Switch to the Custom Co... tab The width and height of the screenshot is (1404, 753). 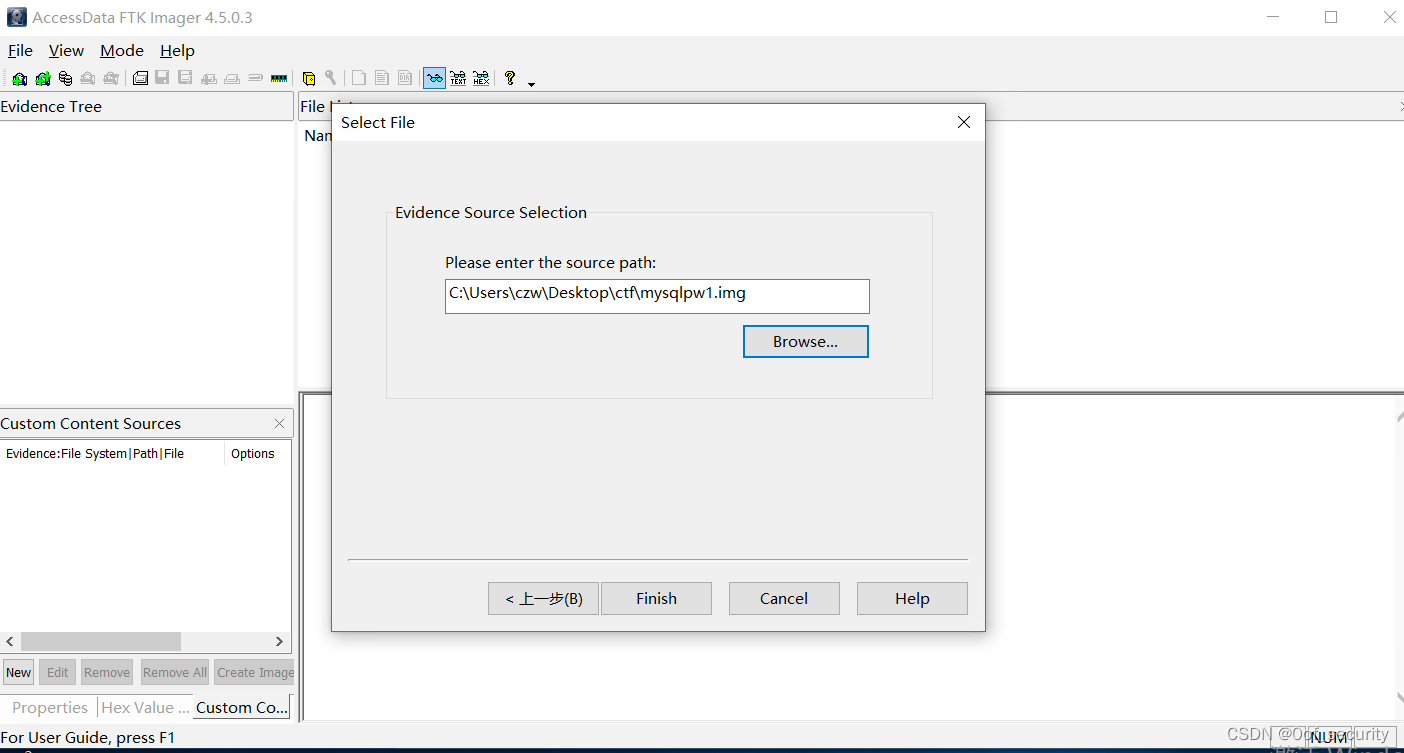[242, 707]
